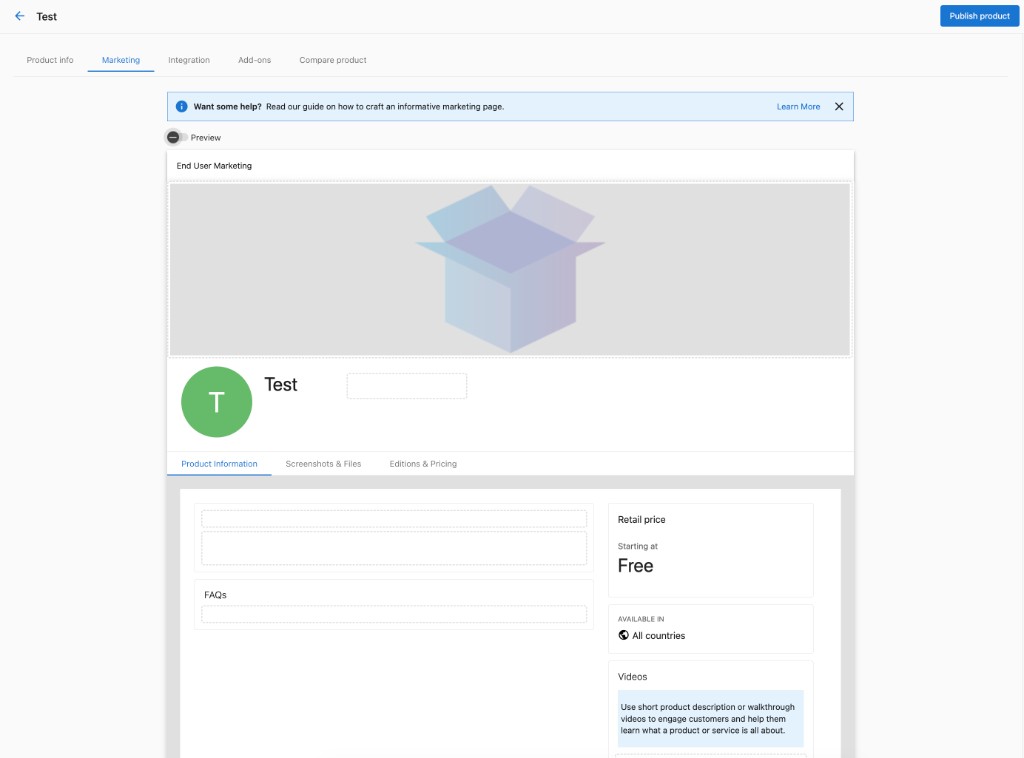
Task: Open the Add-ons tab
Action: (254, 60)
